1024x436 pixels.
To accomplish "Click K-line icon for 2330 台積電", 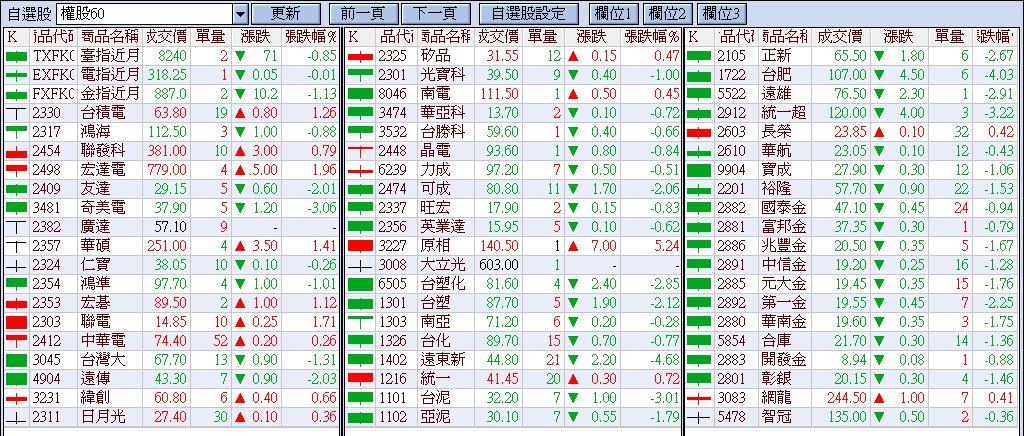I will pos(17,114).
